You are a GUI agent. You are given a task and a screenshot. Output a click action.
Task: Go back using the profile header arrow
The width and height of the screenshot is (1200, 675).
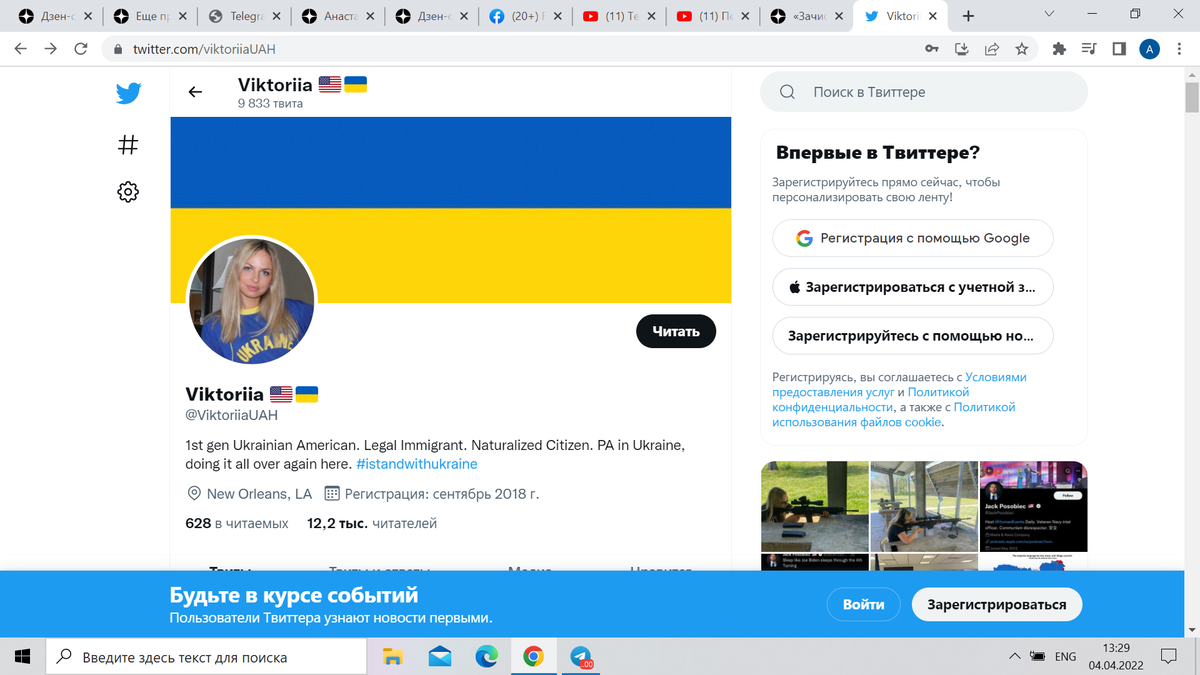point(195,92)
